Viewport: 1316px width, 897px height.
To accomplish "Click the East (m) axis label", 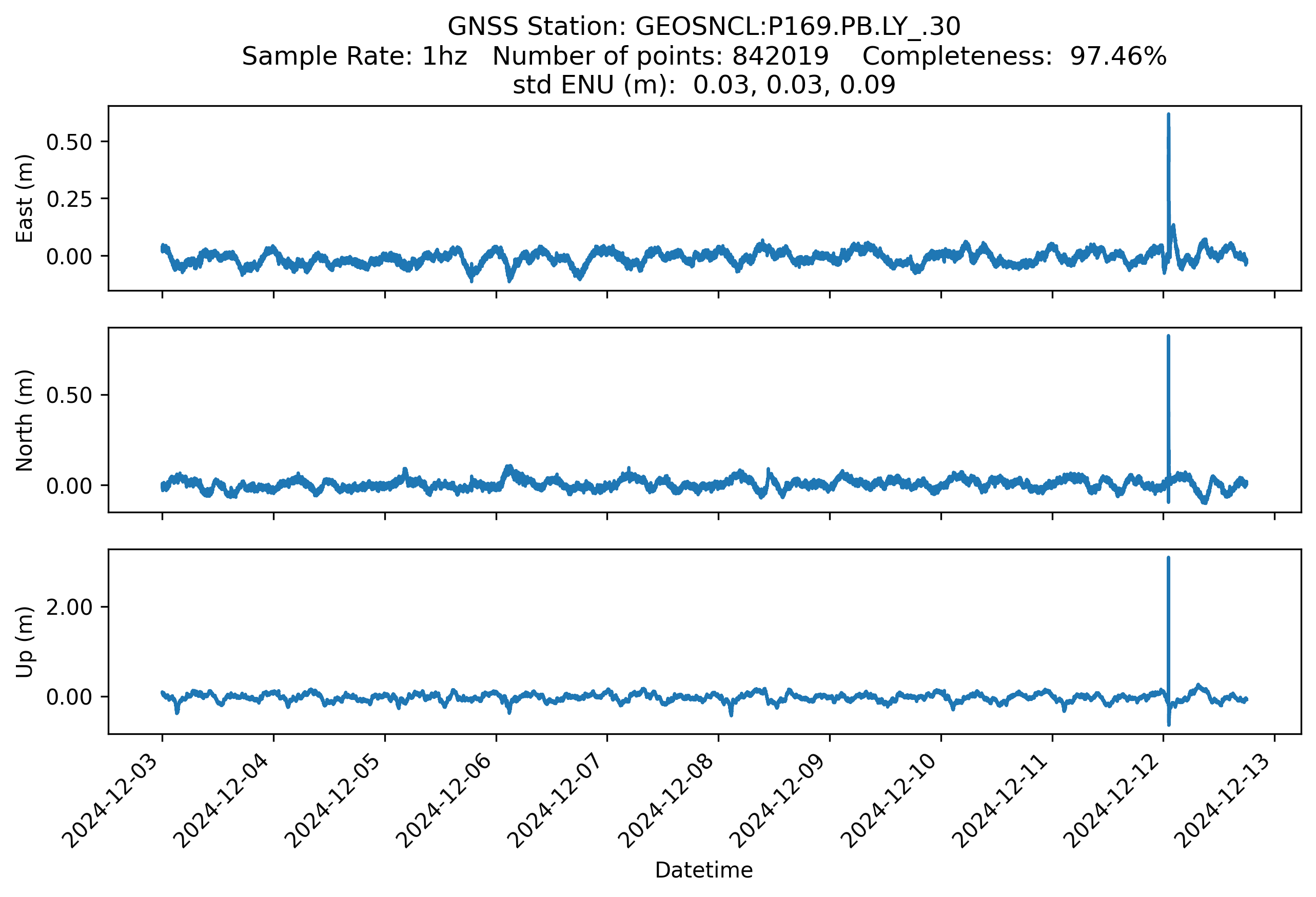I will coord(24,198).
